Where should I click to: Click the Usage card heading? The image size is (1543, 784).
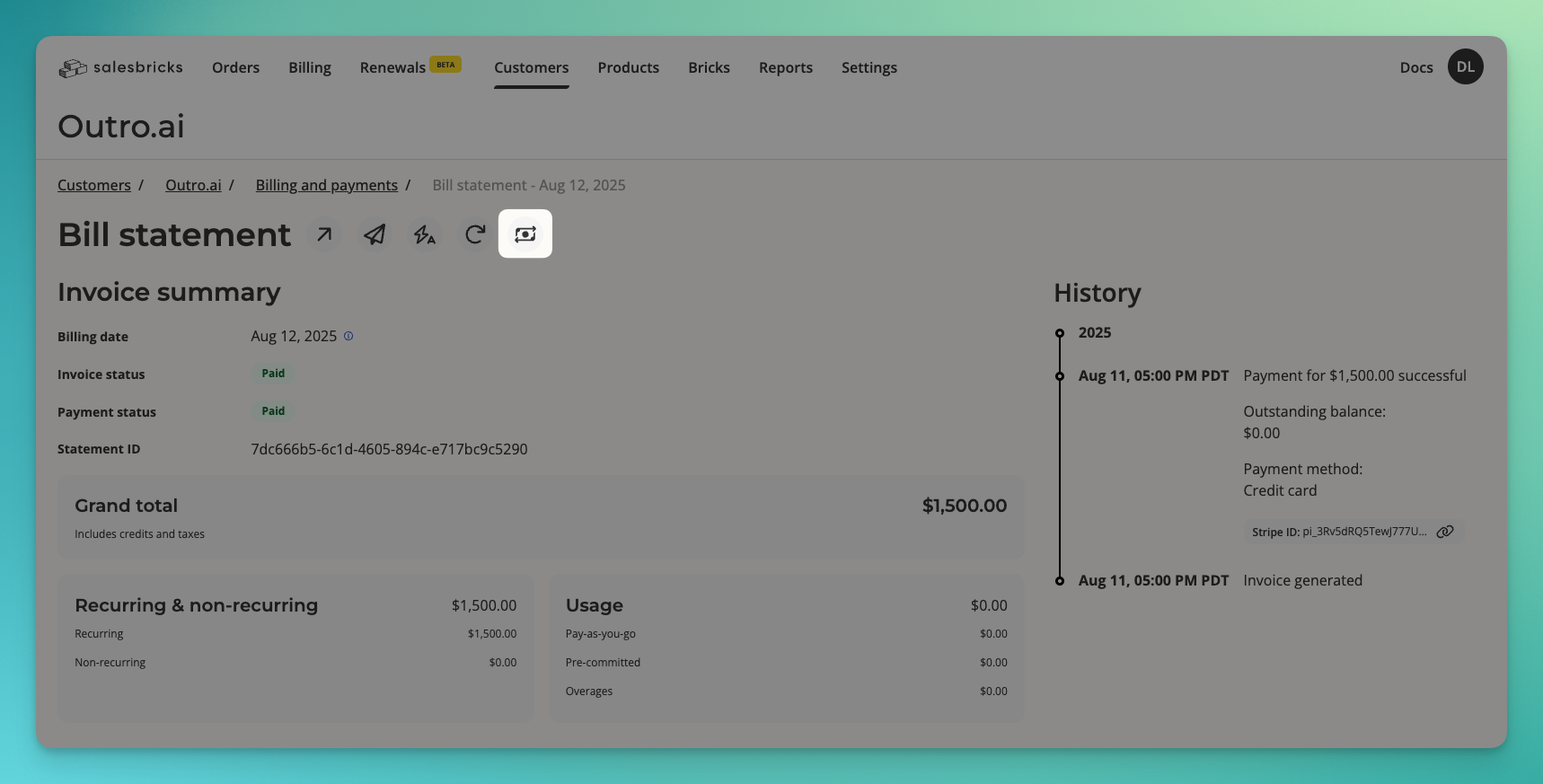pyautogui.click(x=595, y=605)
